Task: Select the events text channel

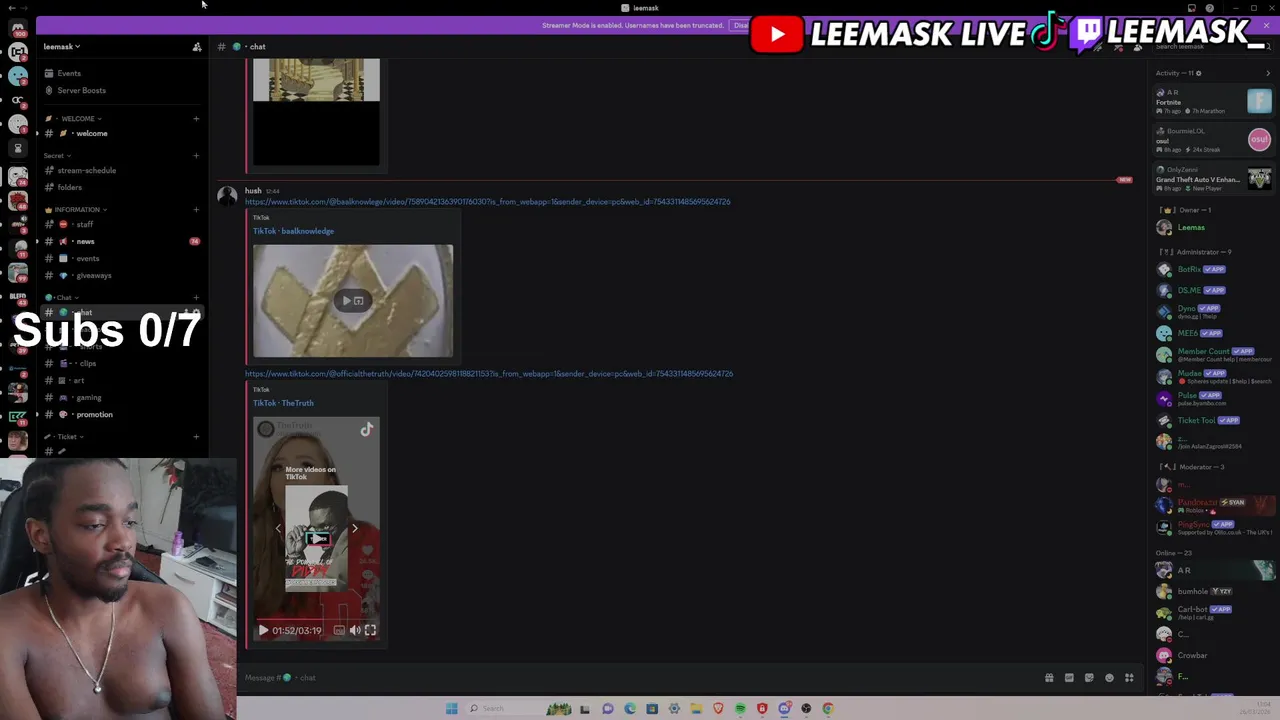Action: click(x=87, y=258)
